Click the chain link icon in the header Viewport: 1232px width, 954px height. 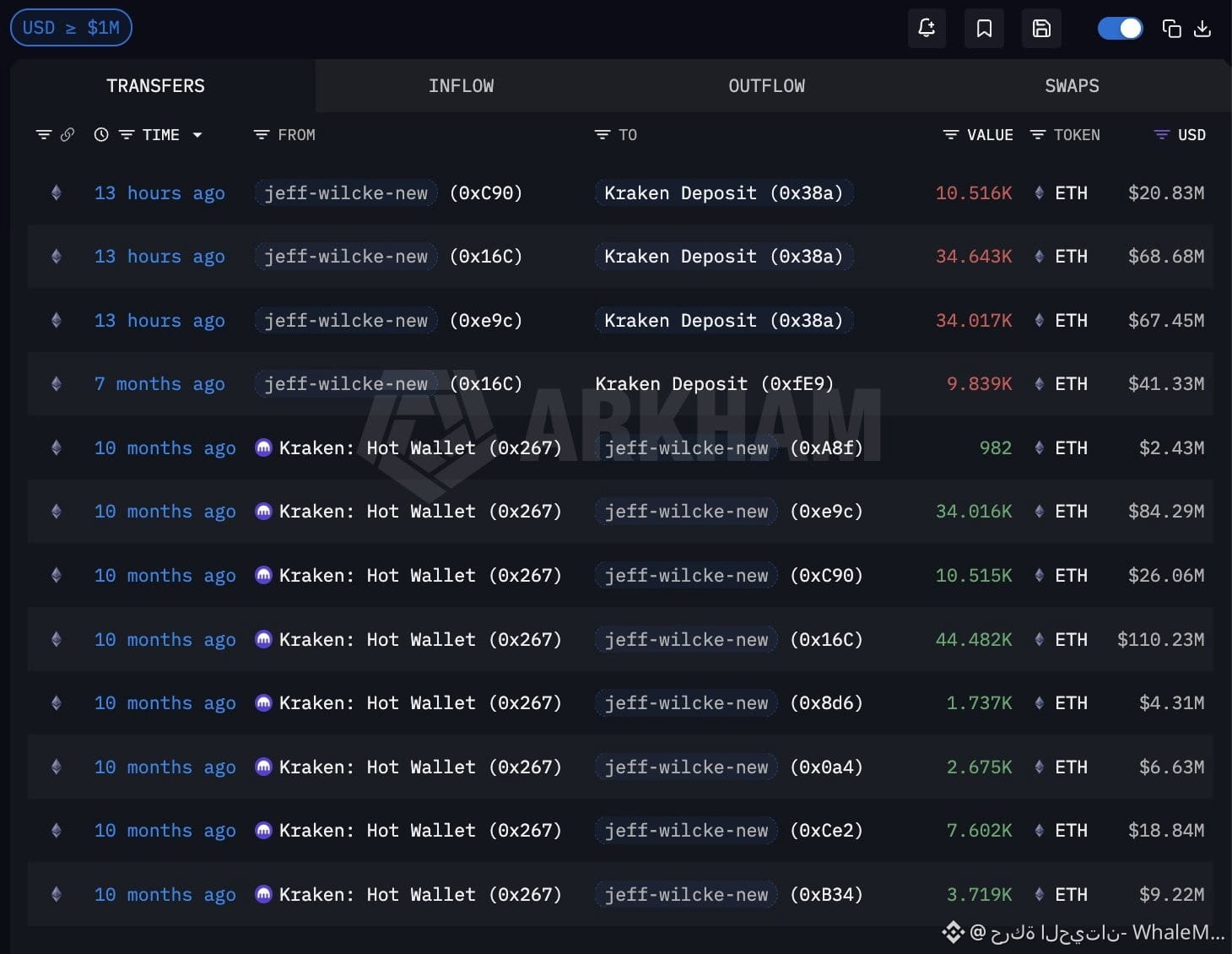[x=68, y=134]
